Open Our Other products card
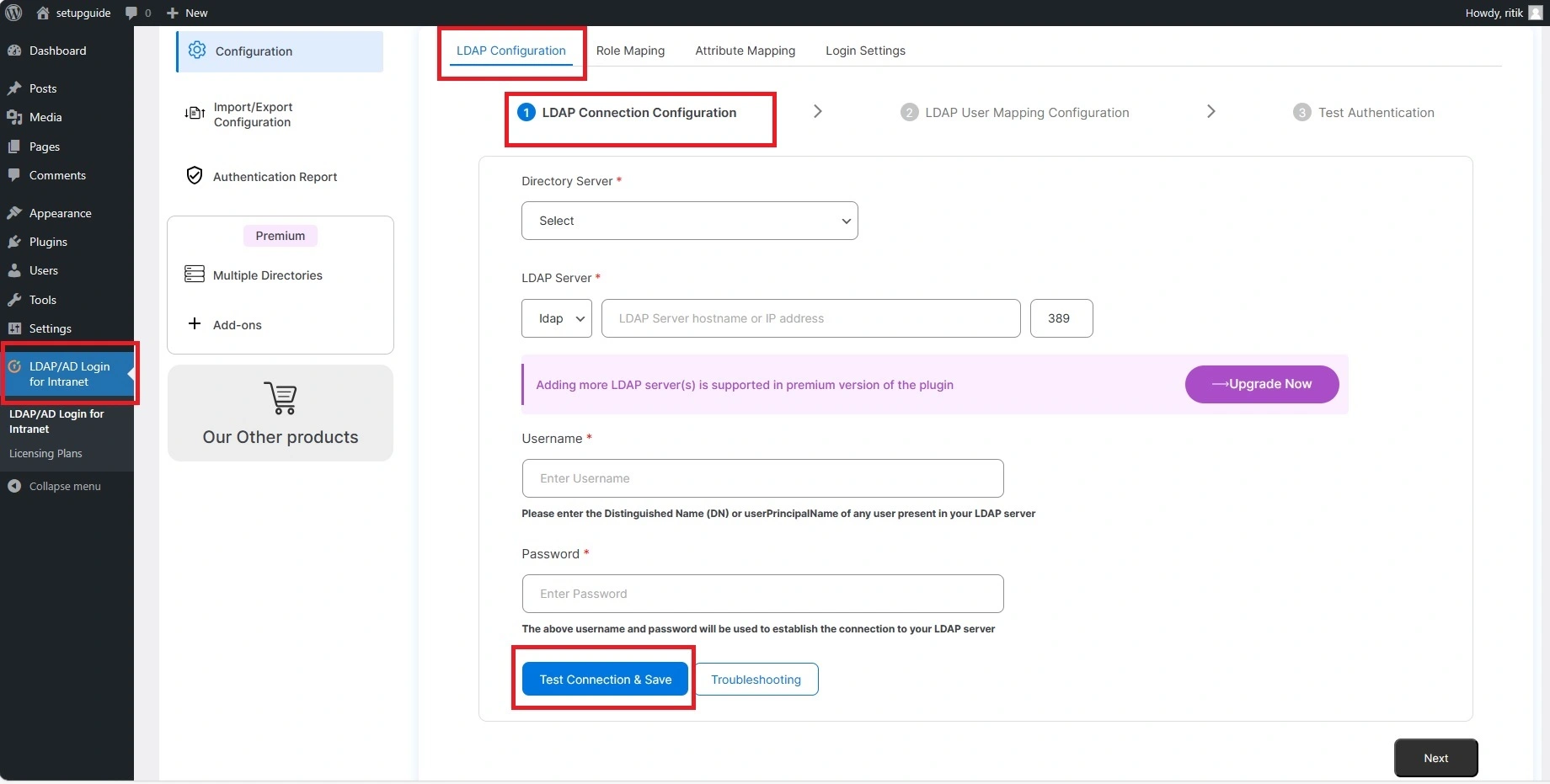1550x784 pixels. click(x=281, y=413)
